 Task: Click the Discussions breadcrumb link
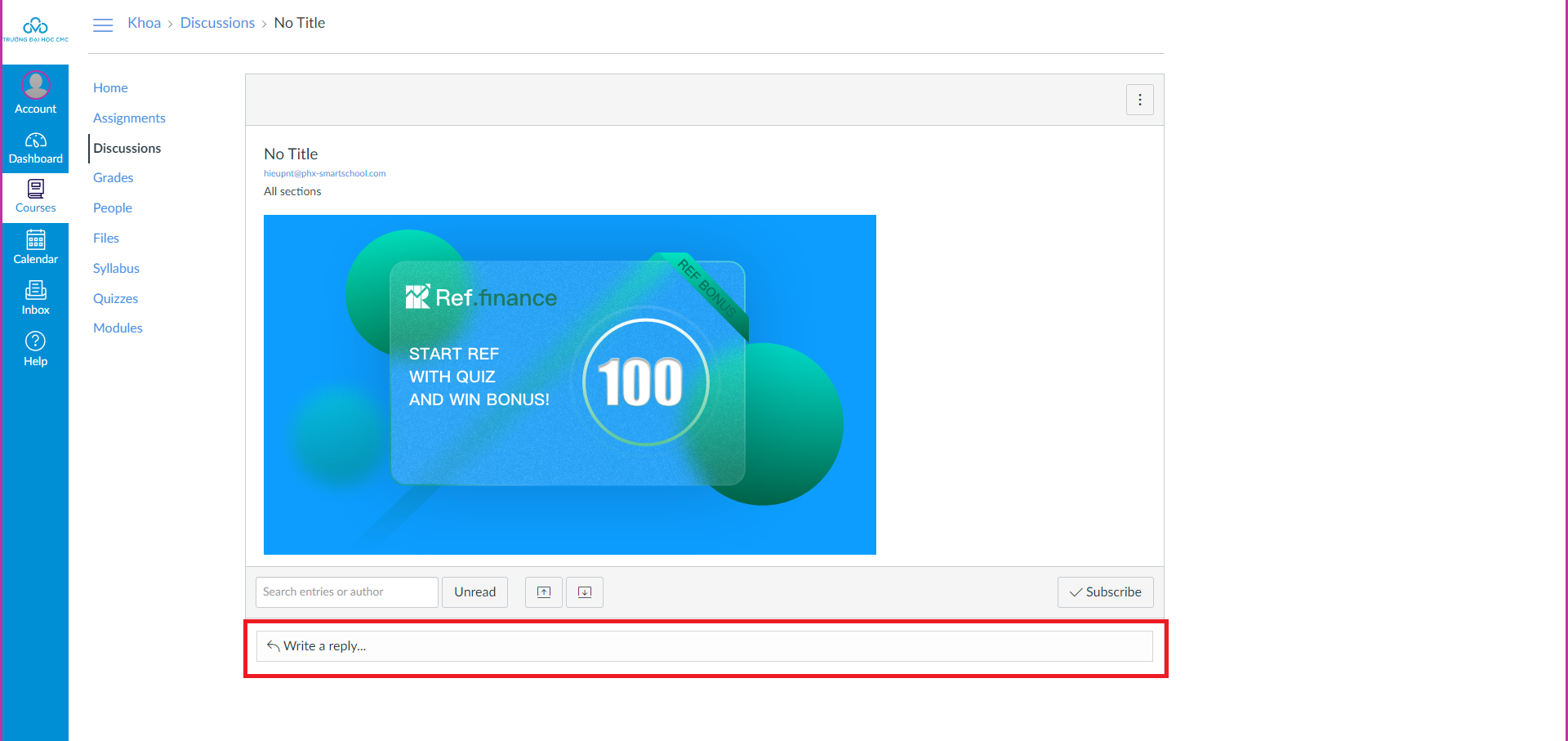(217, 23)
